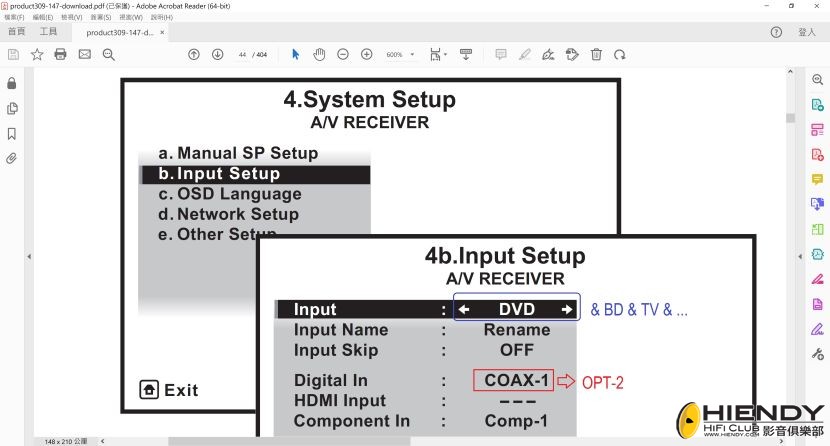830x446 pixels.
Task: Go to the next page with the down arrow
Action: pyautogui.click(x=217, y=54)
